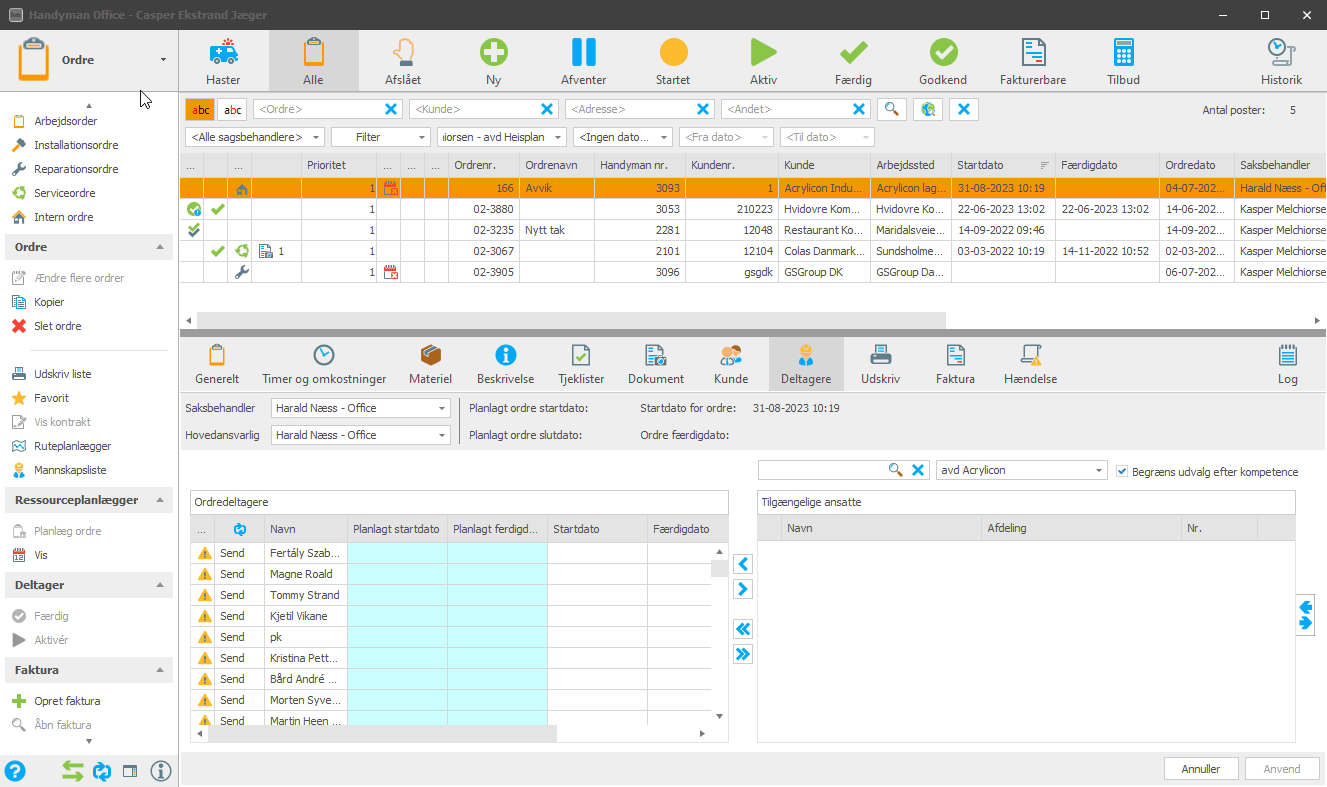The width and height of the screenshot is (1327, 787).
Task: Show Aktiv orders
Action: (x=763, y=61)
